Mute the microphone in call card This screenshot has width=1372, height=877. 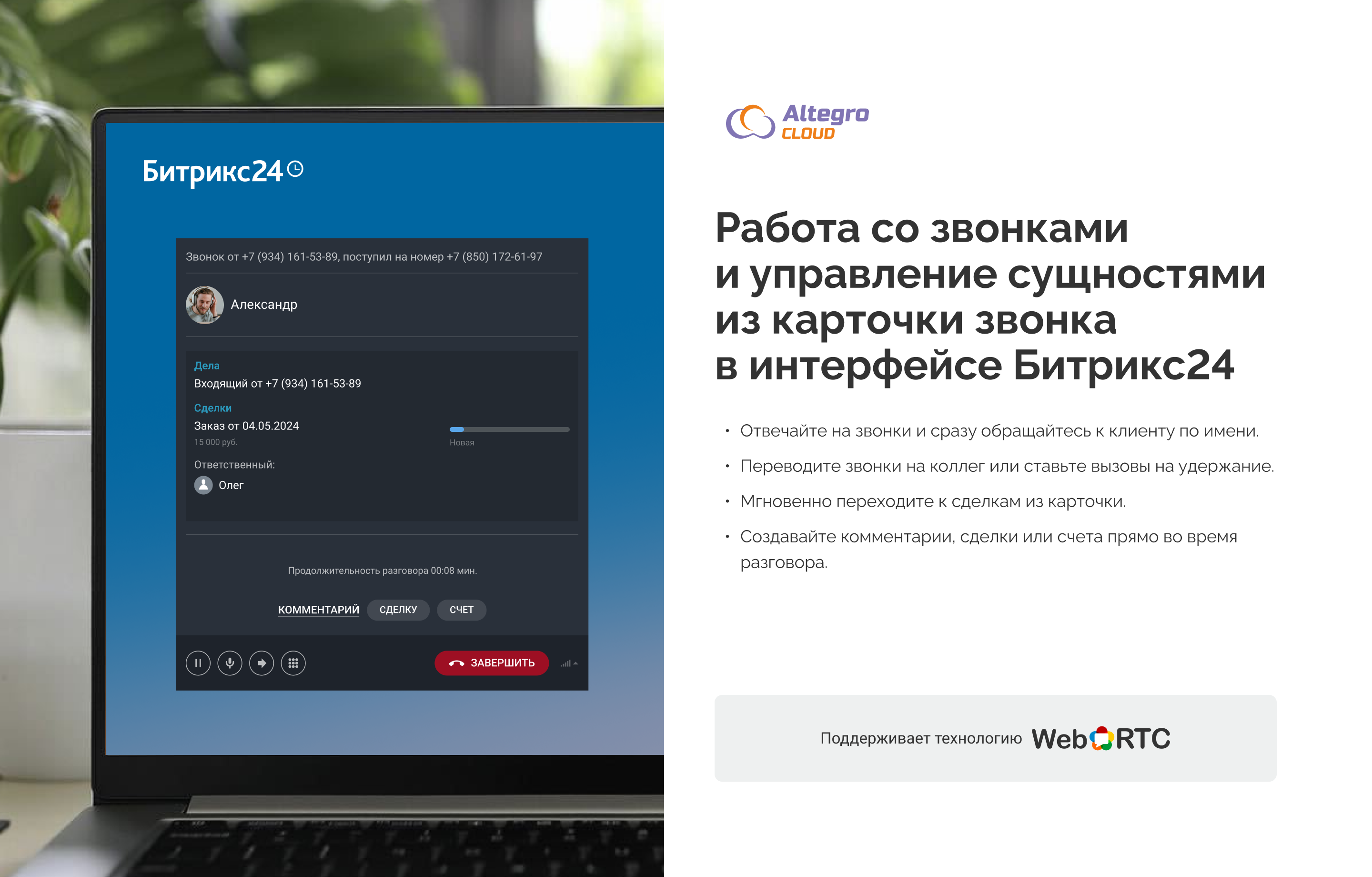point(230,663)
